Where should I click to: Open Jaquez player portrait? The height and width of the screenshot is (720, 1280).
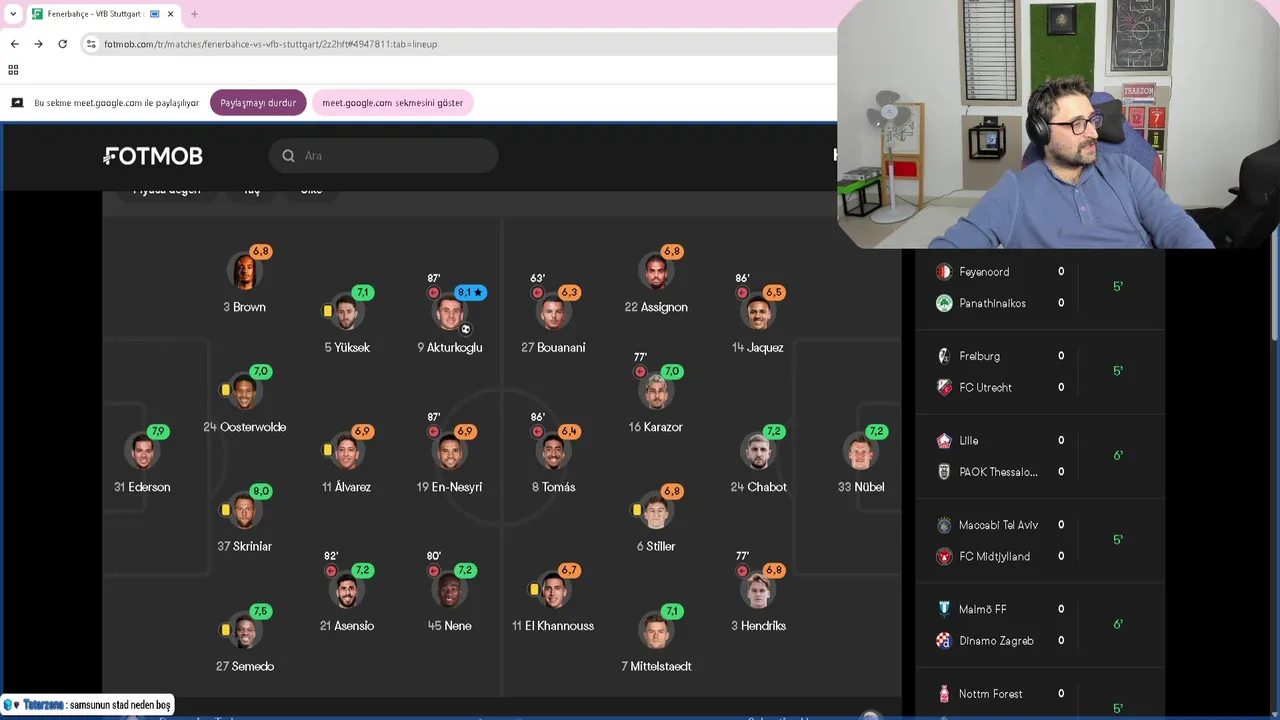click(x=758, y=312)
